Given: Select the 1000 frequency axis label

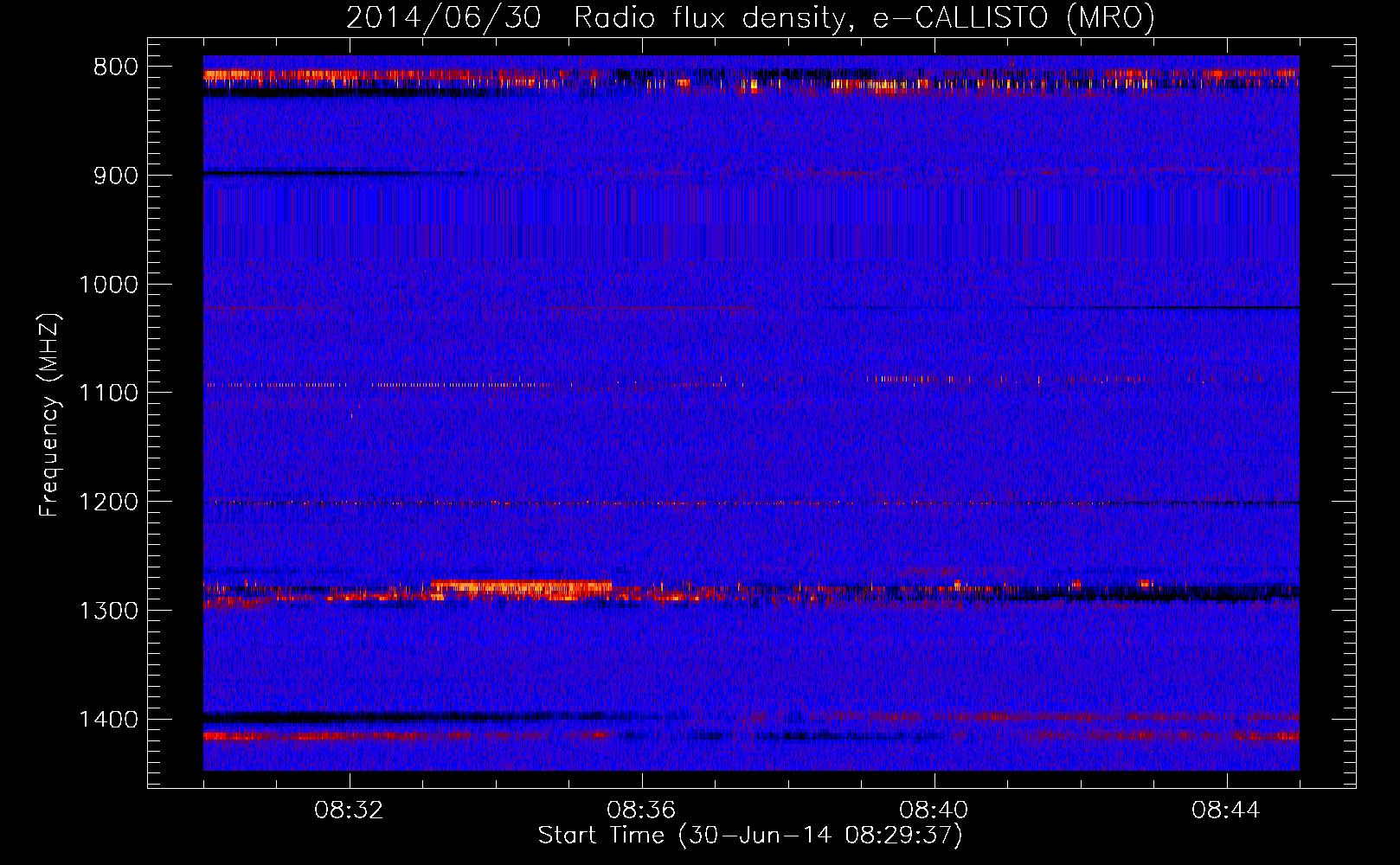Looking at the screenshot, I should [x=108, y=285].
